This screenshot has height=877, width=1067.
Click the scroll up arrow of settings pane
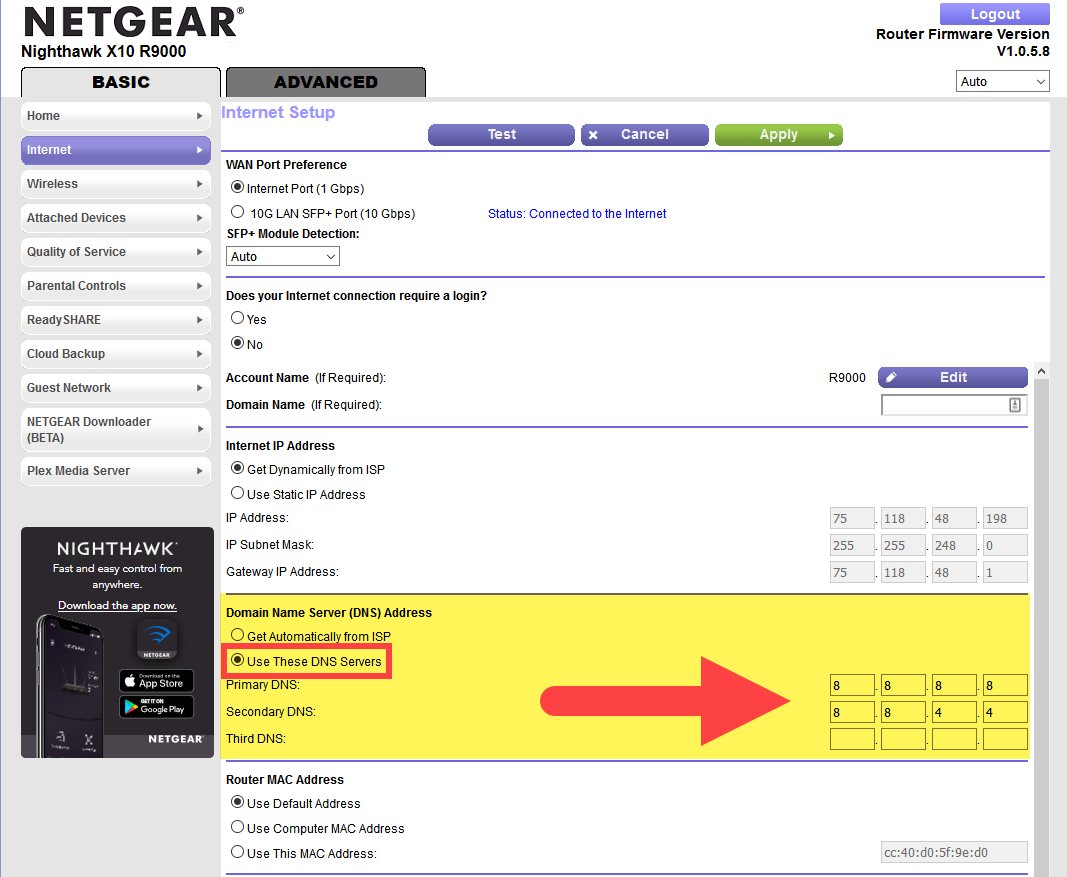click(1041, 371)
